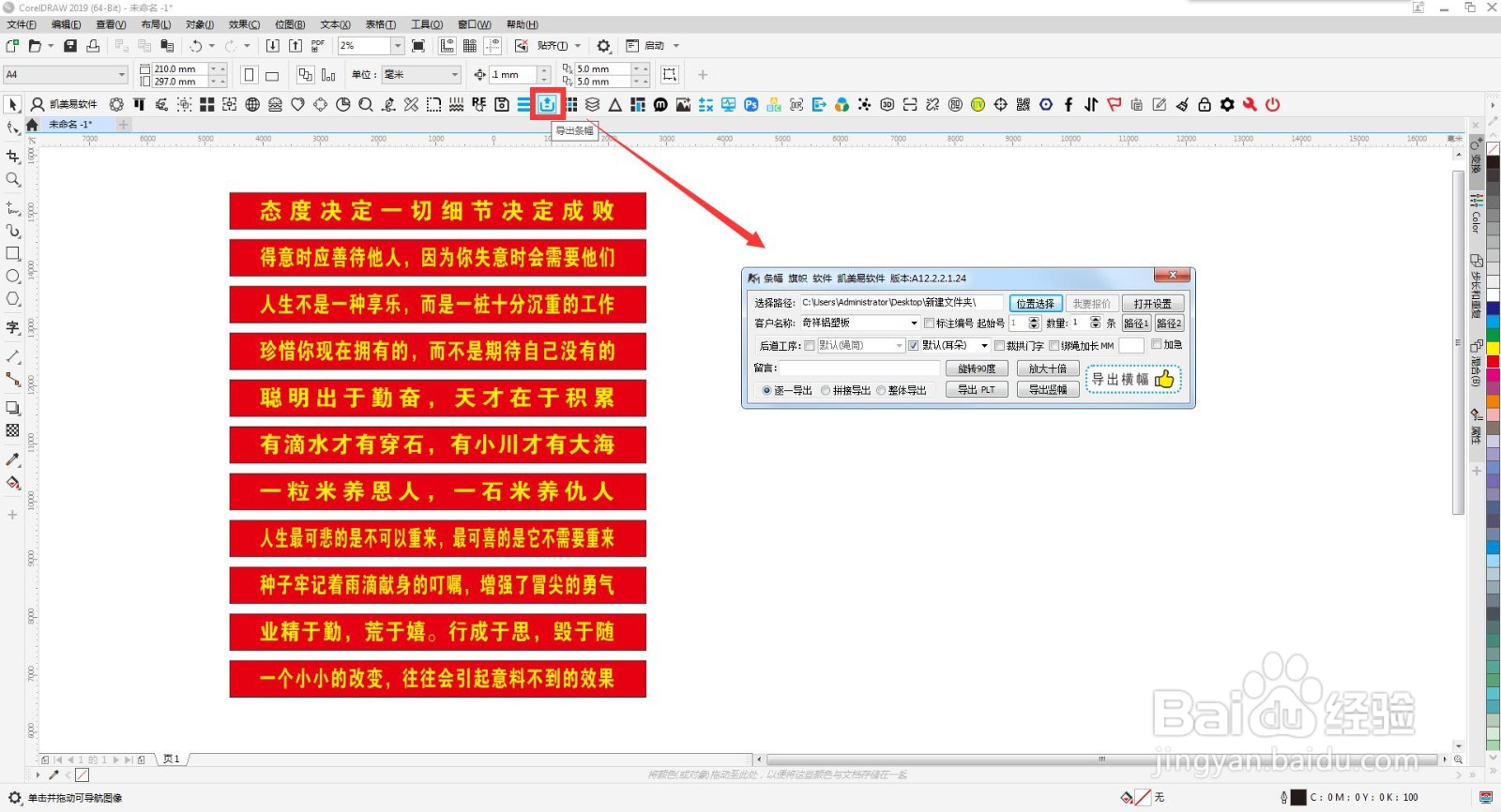Click the Export icon in the standard toolbar
Image resolution: width=1501 pixels, height=812 pixels.
click(296, 46)
